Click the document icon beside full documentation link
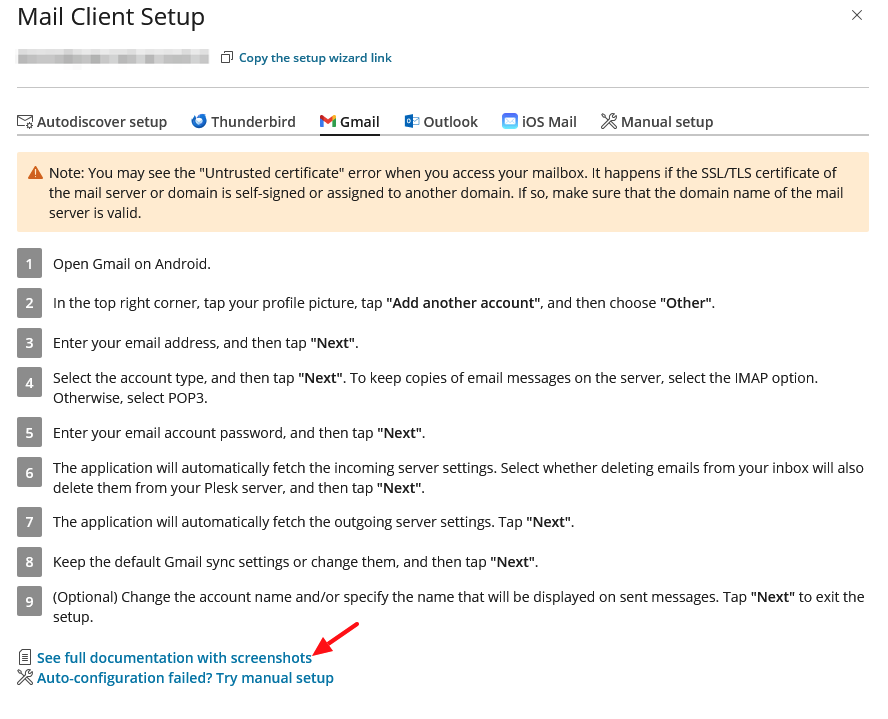 pos(25,657)
